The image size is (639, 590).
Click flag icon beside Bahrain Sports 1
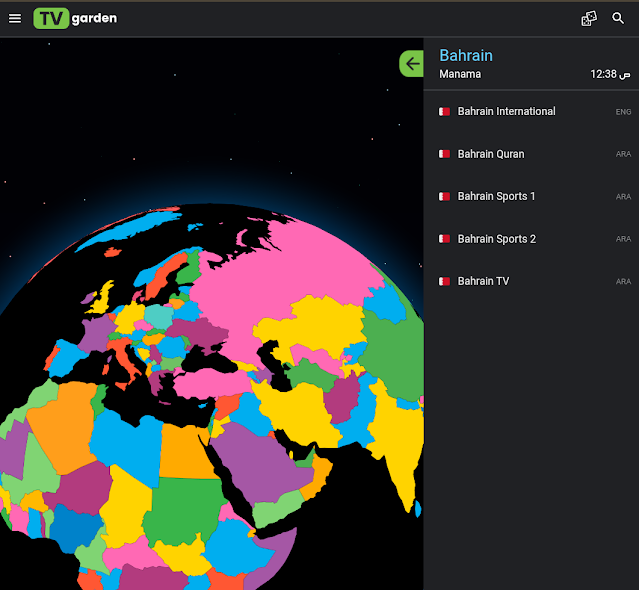444,196
